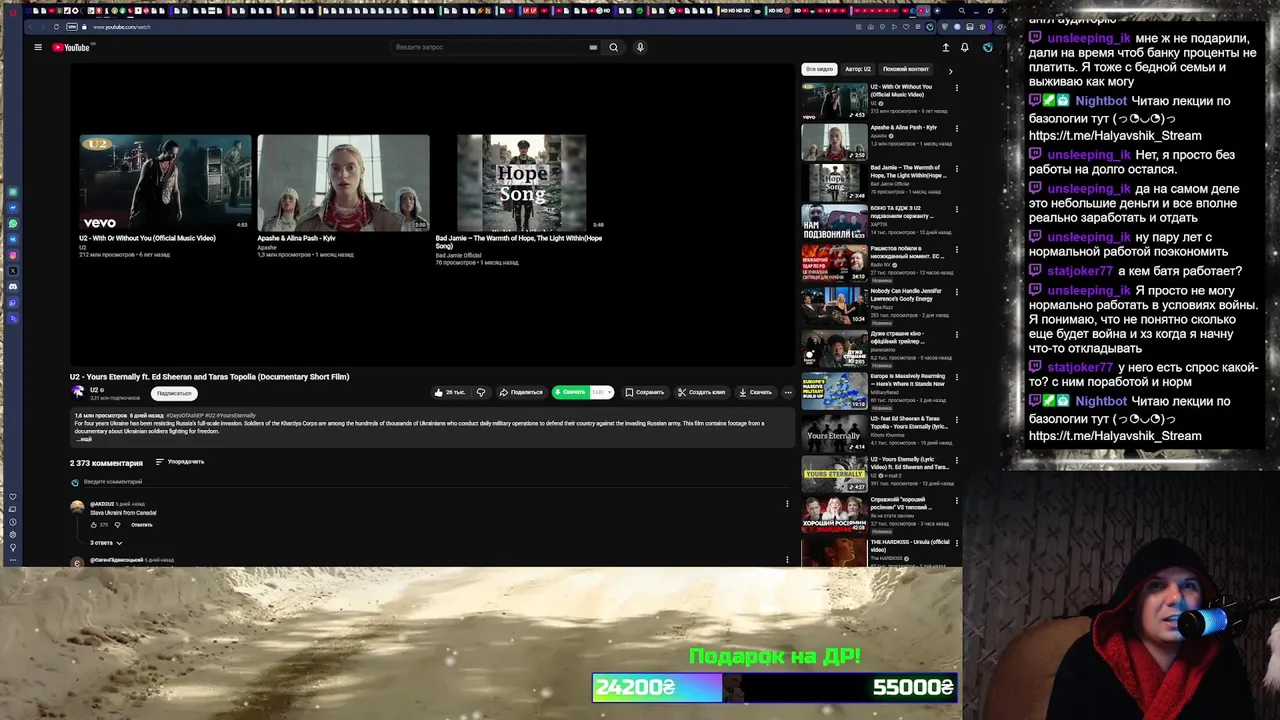Screen dimensions: 1280x720
Task: Click the browser reload button
Action: pyautogui.click(x=56, y=27)
